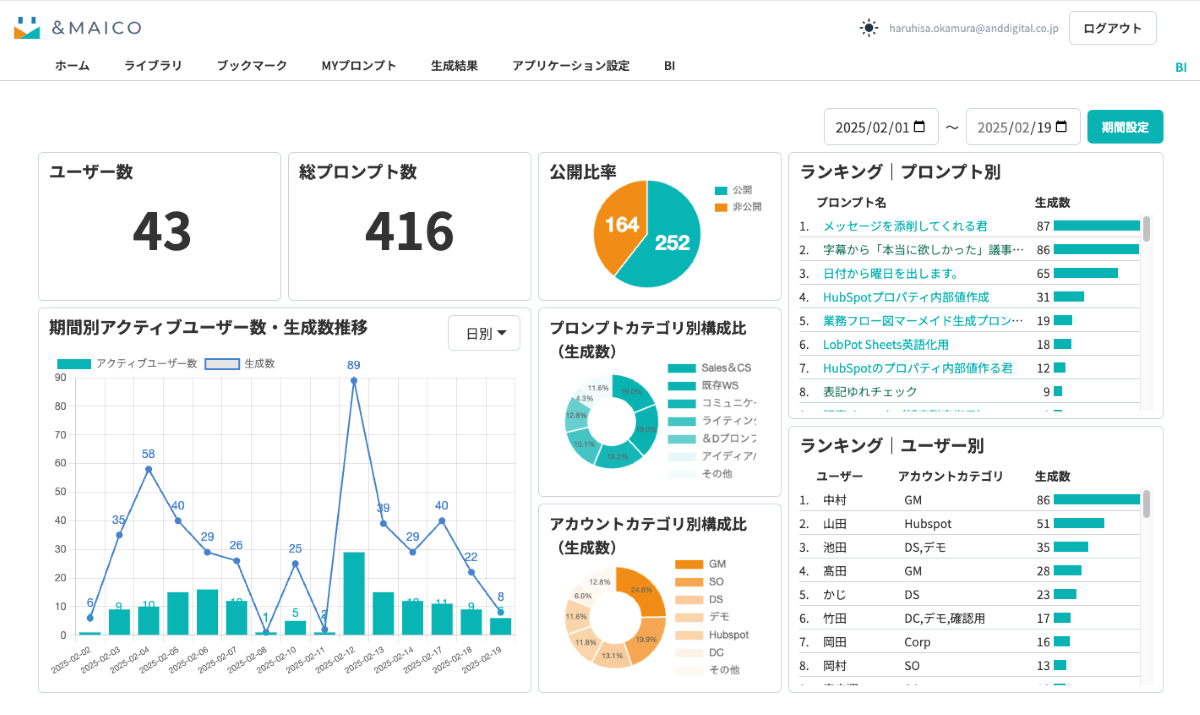The height and width of the screenshot is (715, 1200).
Task: Click the user ranking list scrollbar
Action: tap(1146, 503)
